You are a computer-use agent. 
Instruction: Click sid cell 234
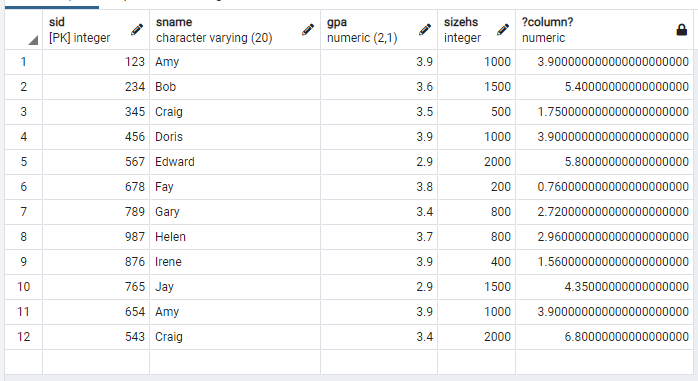point(96,87)
